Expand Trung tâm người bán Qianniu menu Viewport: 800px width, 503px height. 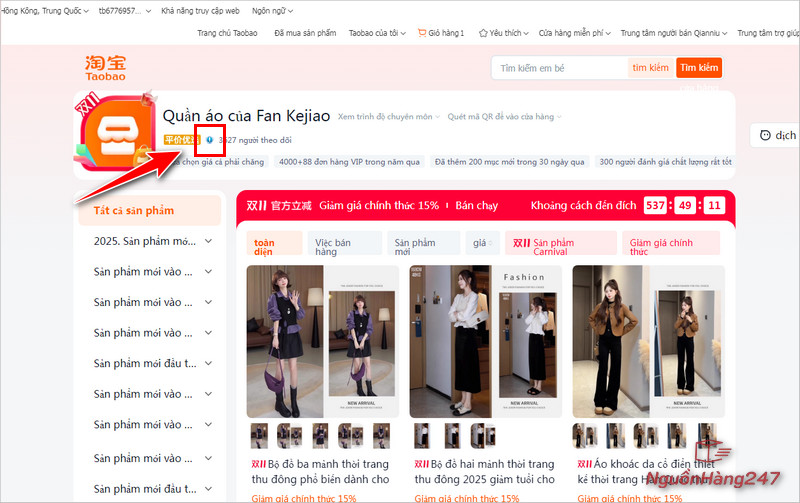[673, 33]
